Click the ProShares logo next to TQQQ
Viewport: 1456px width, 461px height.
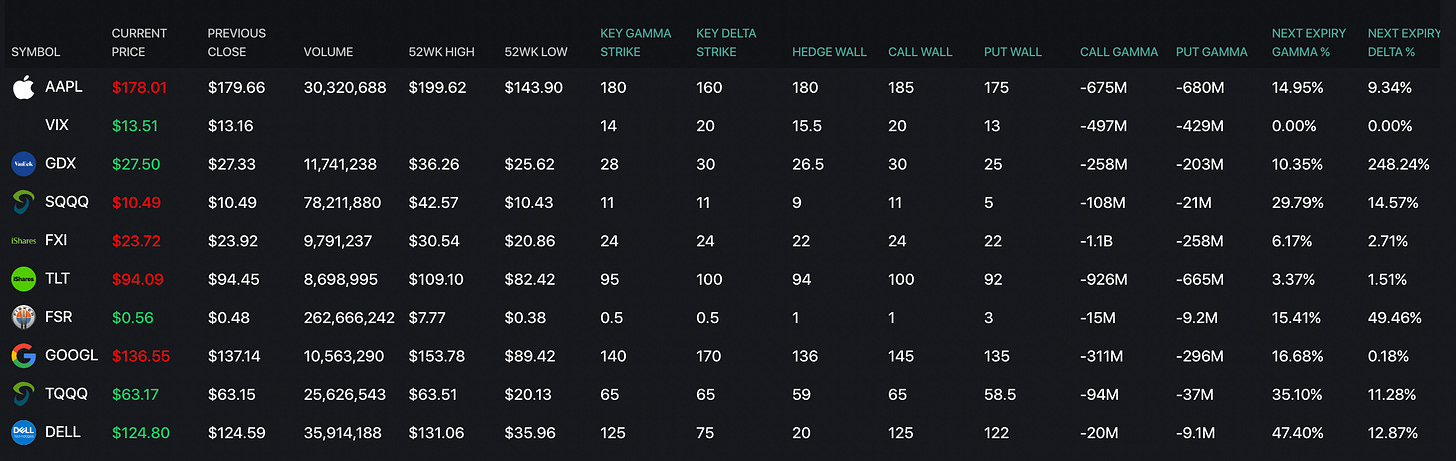click(x=23, y=394)
